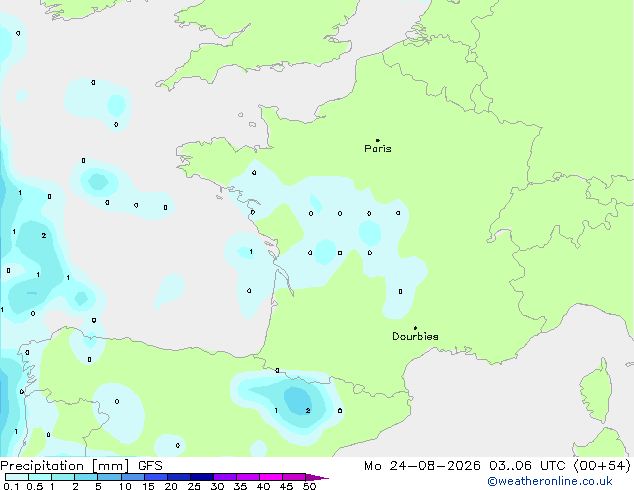634x490 pixels.
Task: Choose the 2–5 mm legend swatch
Action: point(86,477)
